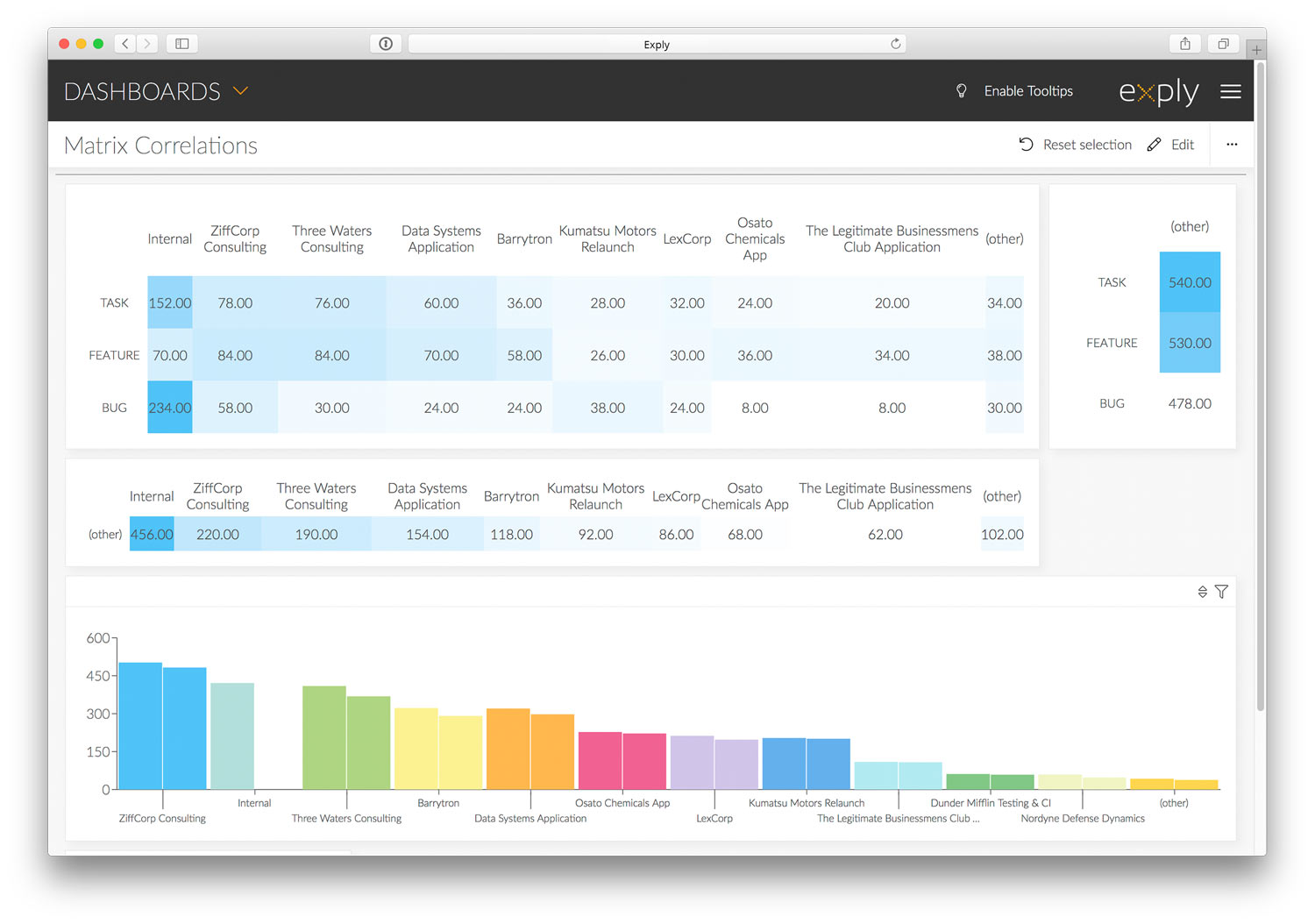Select the Barrytron total cell 118.00
The width and height of the screenshot is (1315, 924).
[512, 534]
